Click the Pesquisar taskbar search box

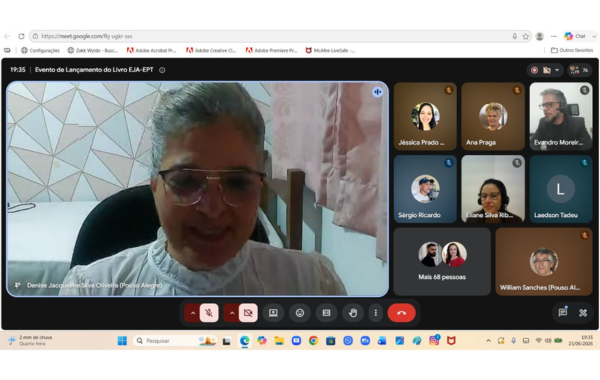(175, 341)
